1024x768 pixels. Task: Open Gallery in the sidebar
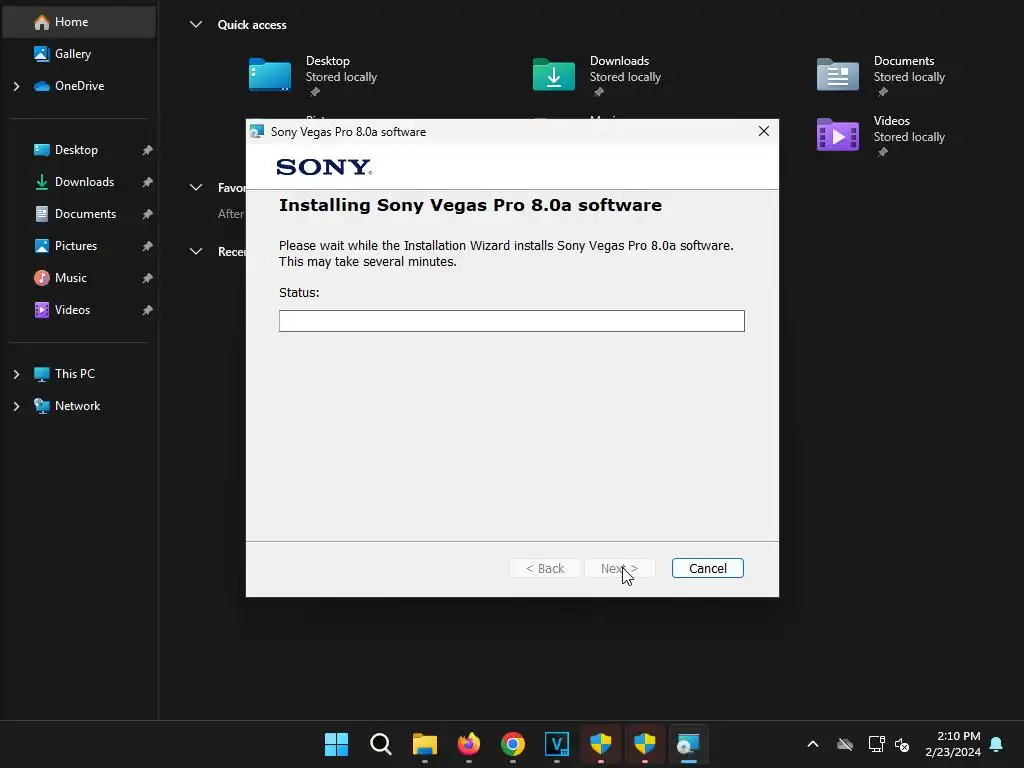tap(72, 54)
